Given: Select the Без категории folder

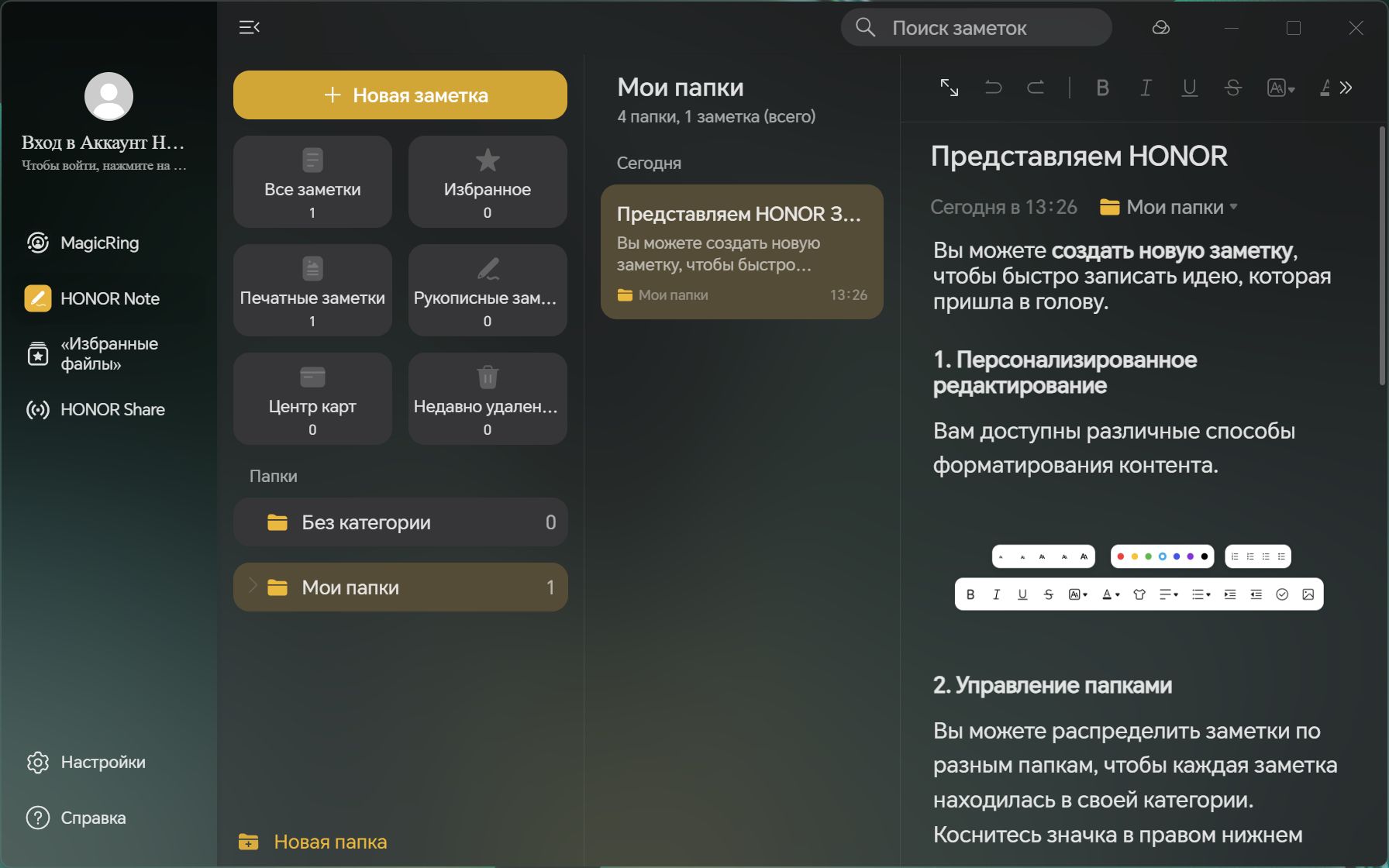Looking at the screenshot, I should click(400, 522).
